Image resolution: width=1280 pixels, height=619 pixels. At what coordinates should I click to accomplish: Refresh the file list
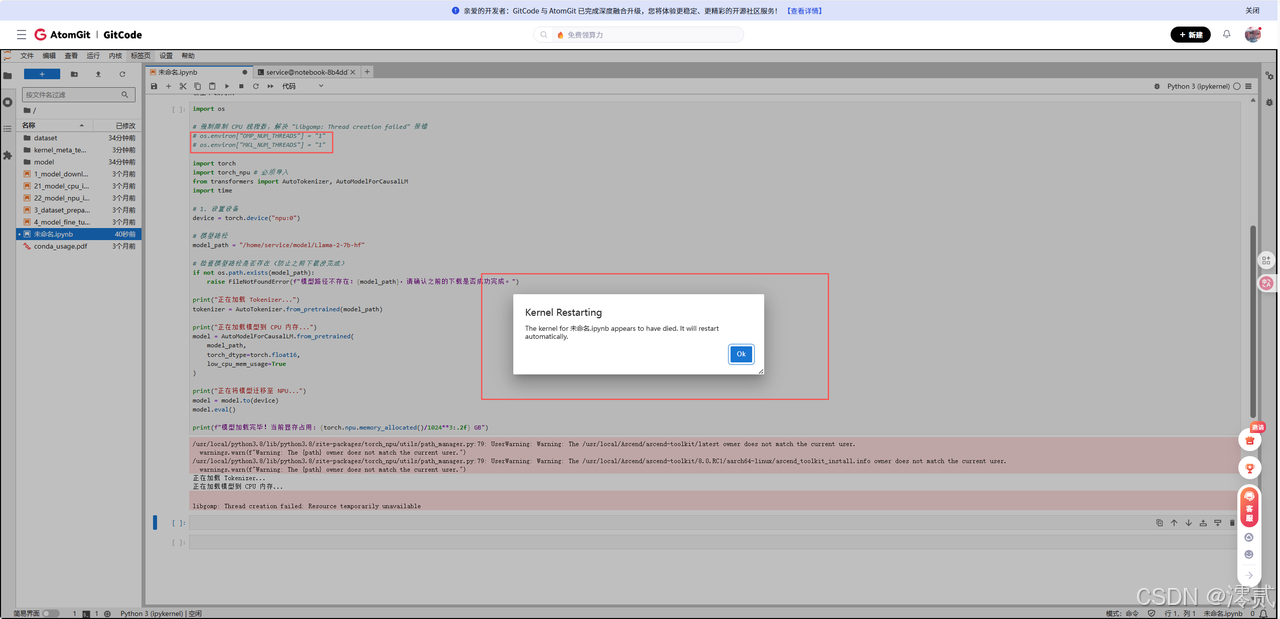(123, 74)
